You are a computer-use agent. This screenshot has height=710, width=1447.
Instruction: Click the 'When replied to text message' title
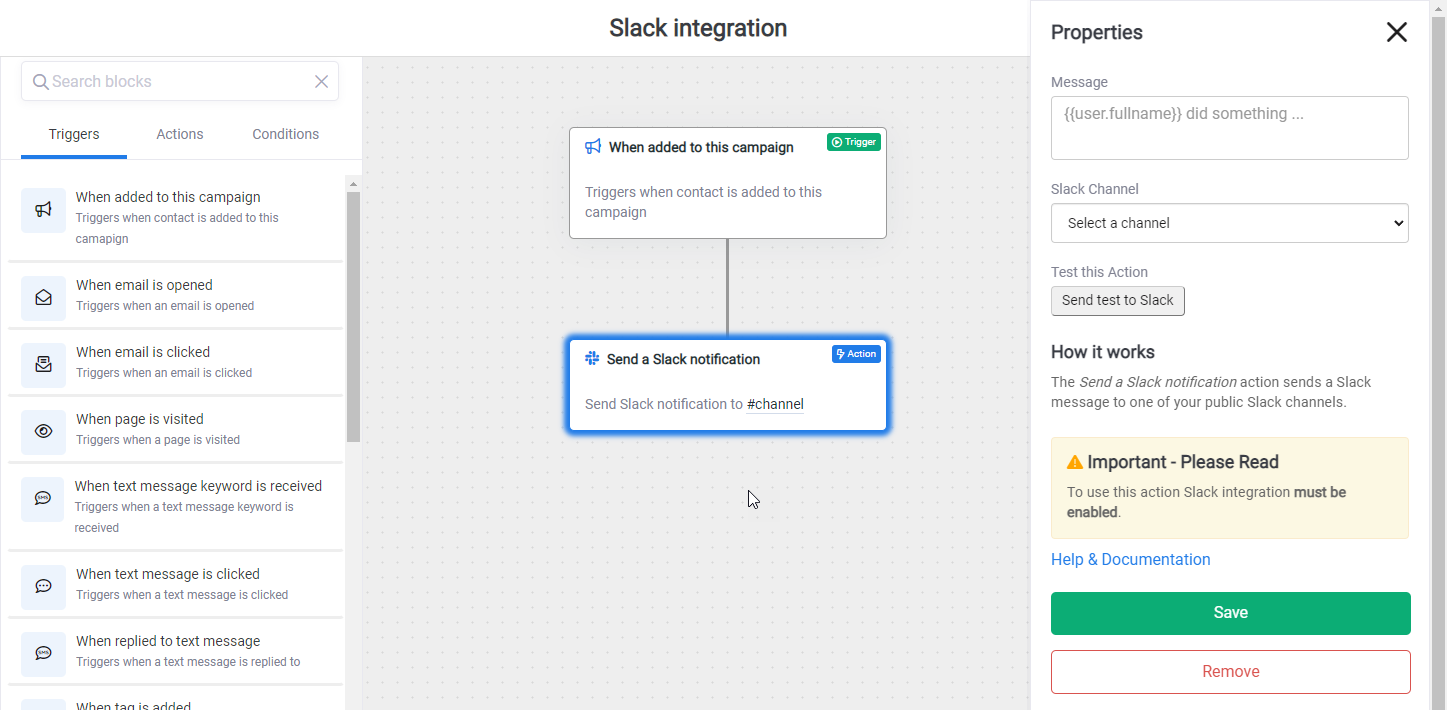pyautogui.click(x=168, y=641)
